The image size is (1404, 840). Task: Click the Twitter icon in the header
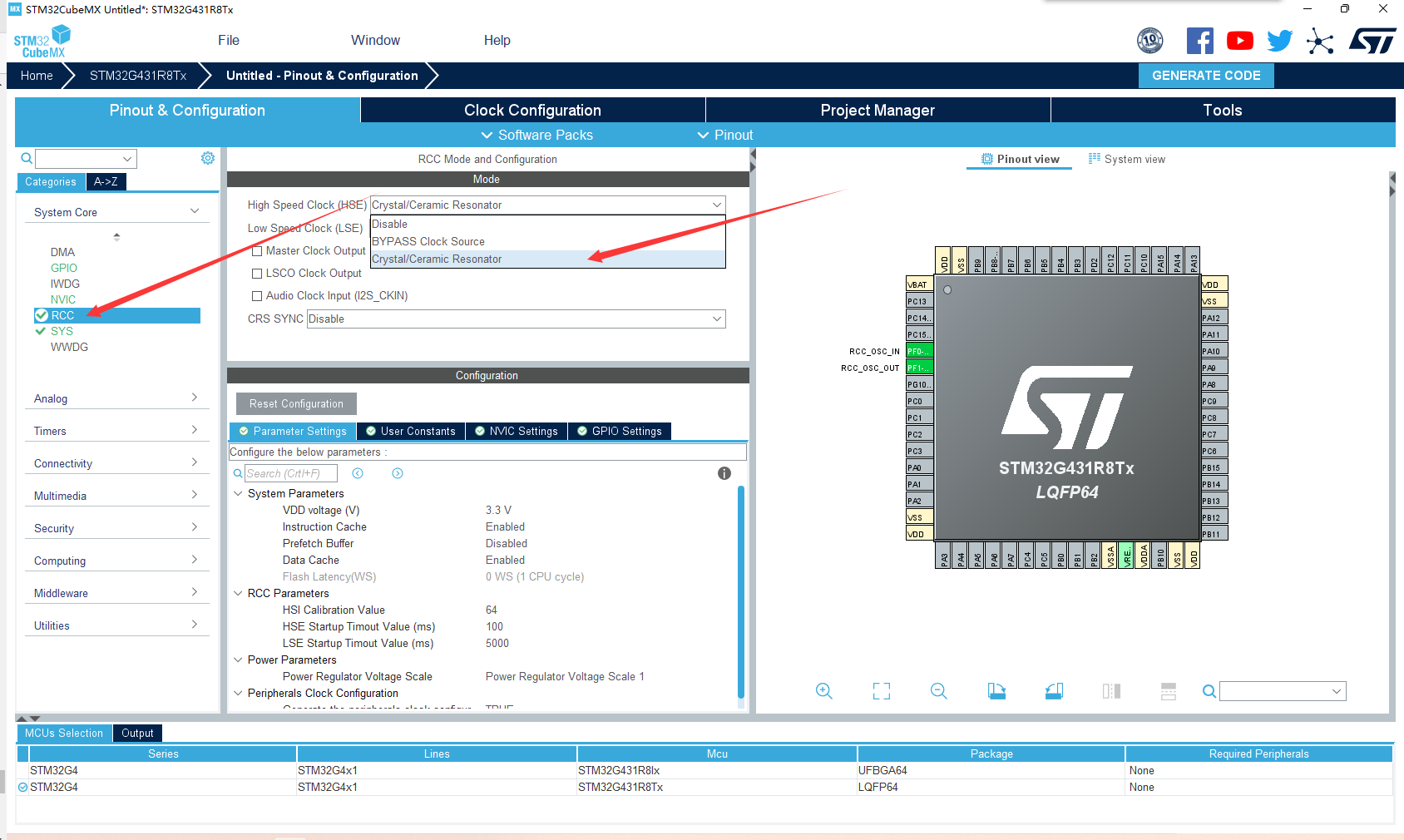coord(1279,40)
